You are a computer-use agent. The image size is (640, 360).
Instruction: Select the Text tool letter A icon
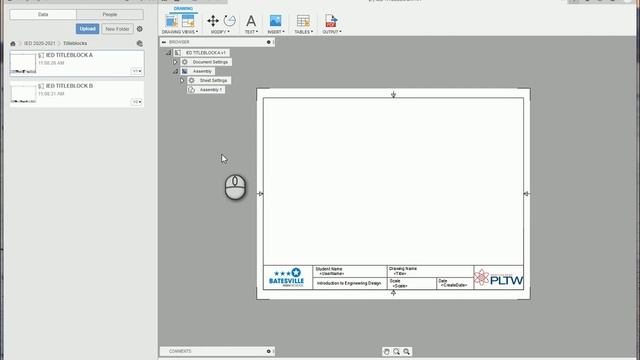tap(251, 21)
